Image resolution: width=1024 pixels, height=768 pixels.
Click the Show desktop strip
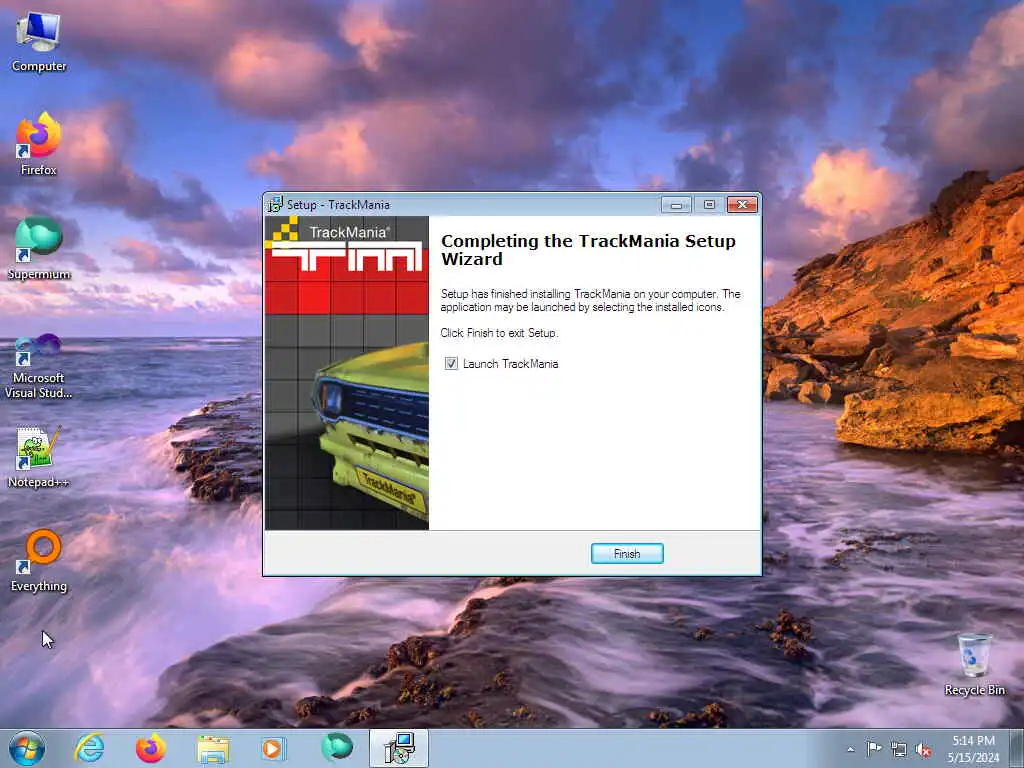[x=1016, y=748]
